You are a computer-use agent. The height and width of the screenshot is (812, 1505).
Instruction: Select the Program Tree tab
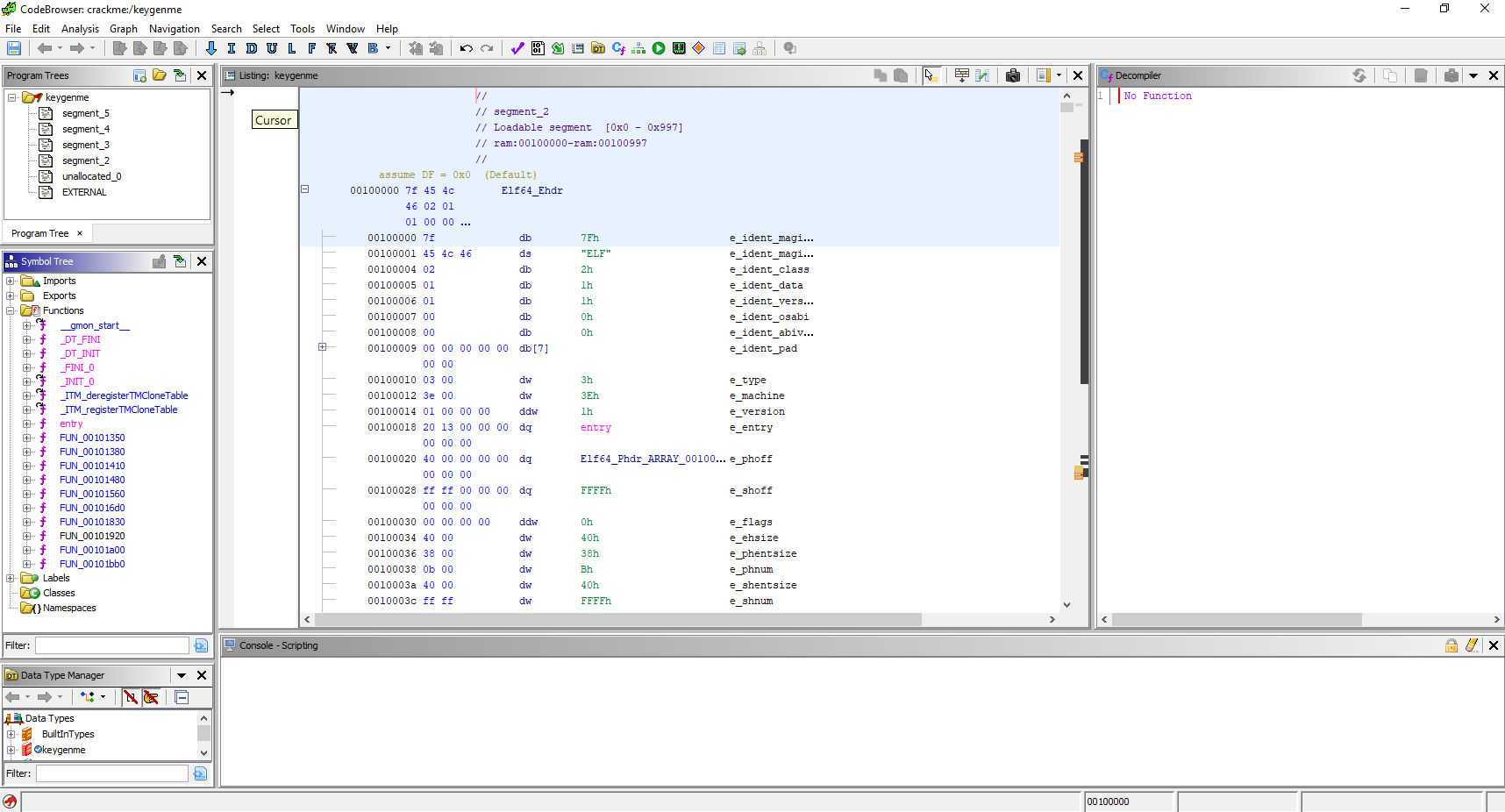pyautogui.click(x=40, y=233)
